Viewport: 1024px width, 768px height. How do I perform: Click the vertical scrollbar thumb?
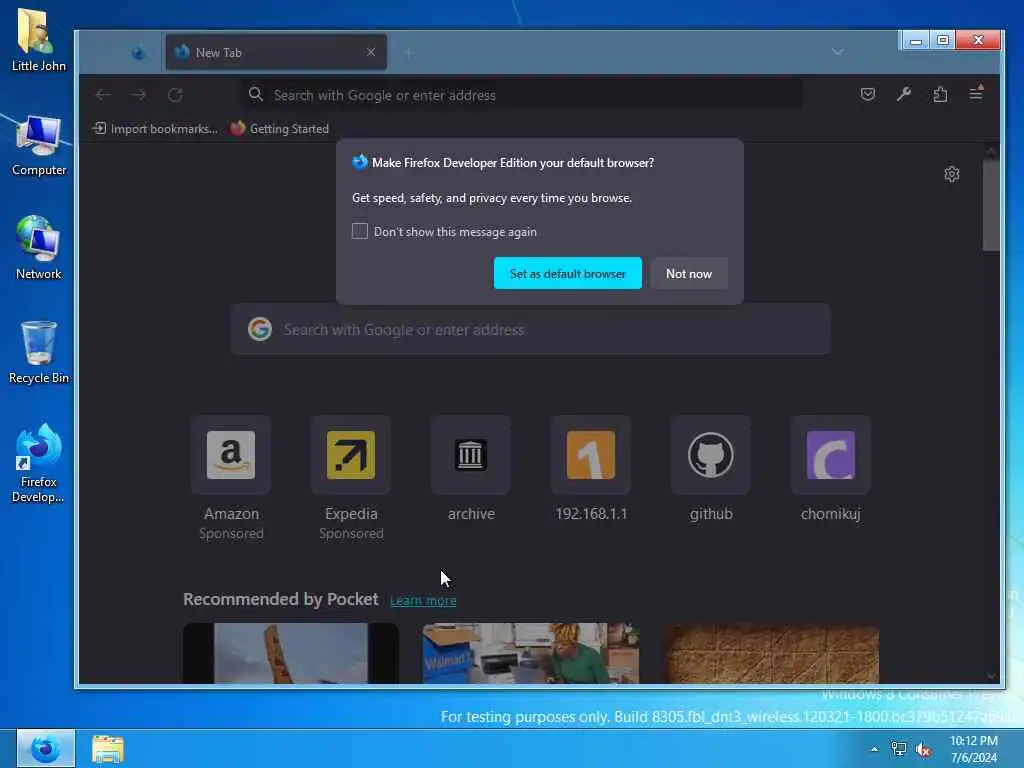[x=991, y=205]
